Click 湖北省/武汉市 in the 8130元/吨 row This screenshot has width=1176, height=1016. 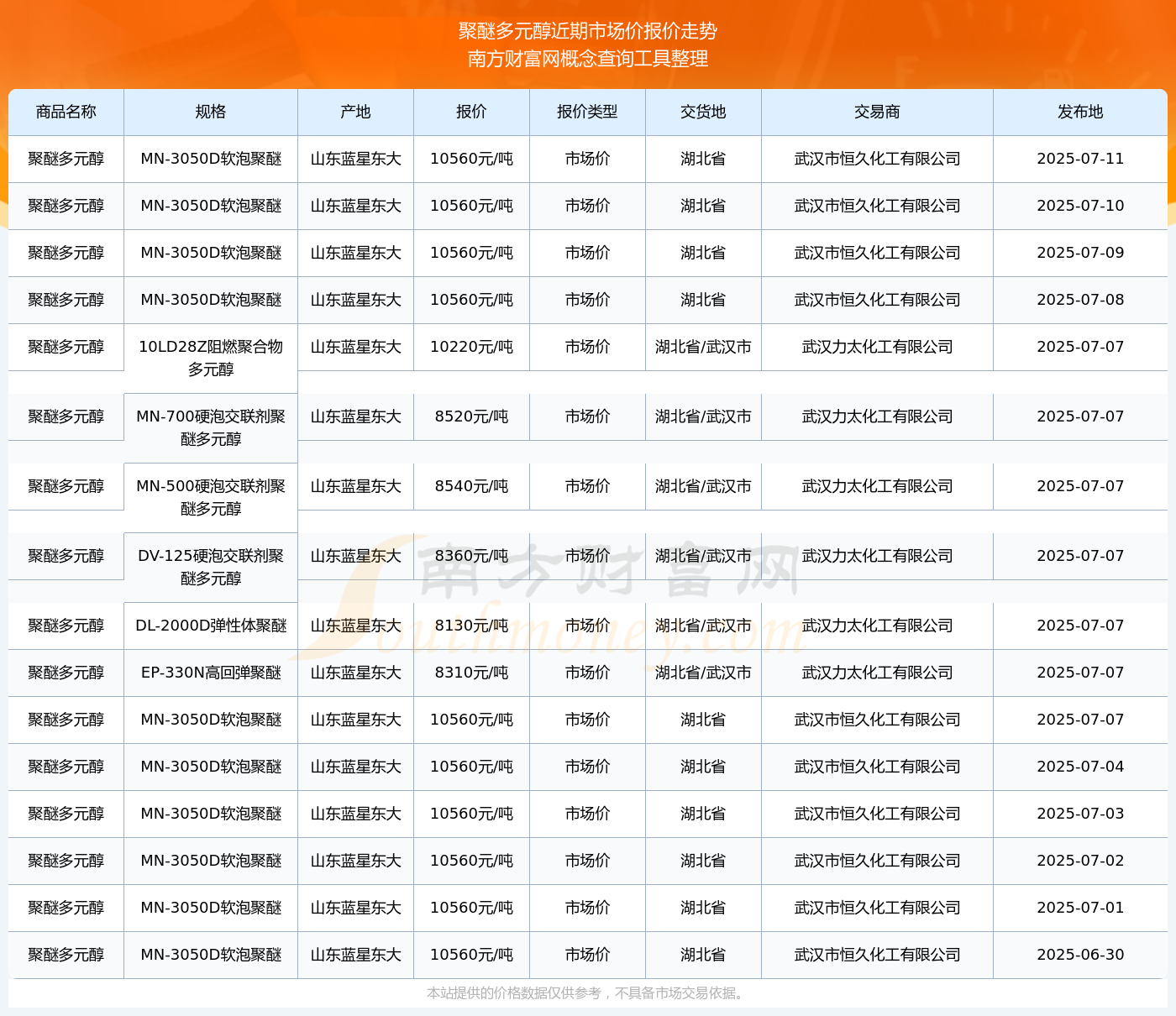coord(704,626)
